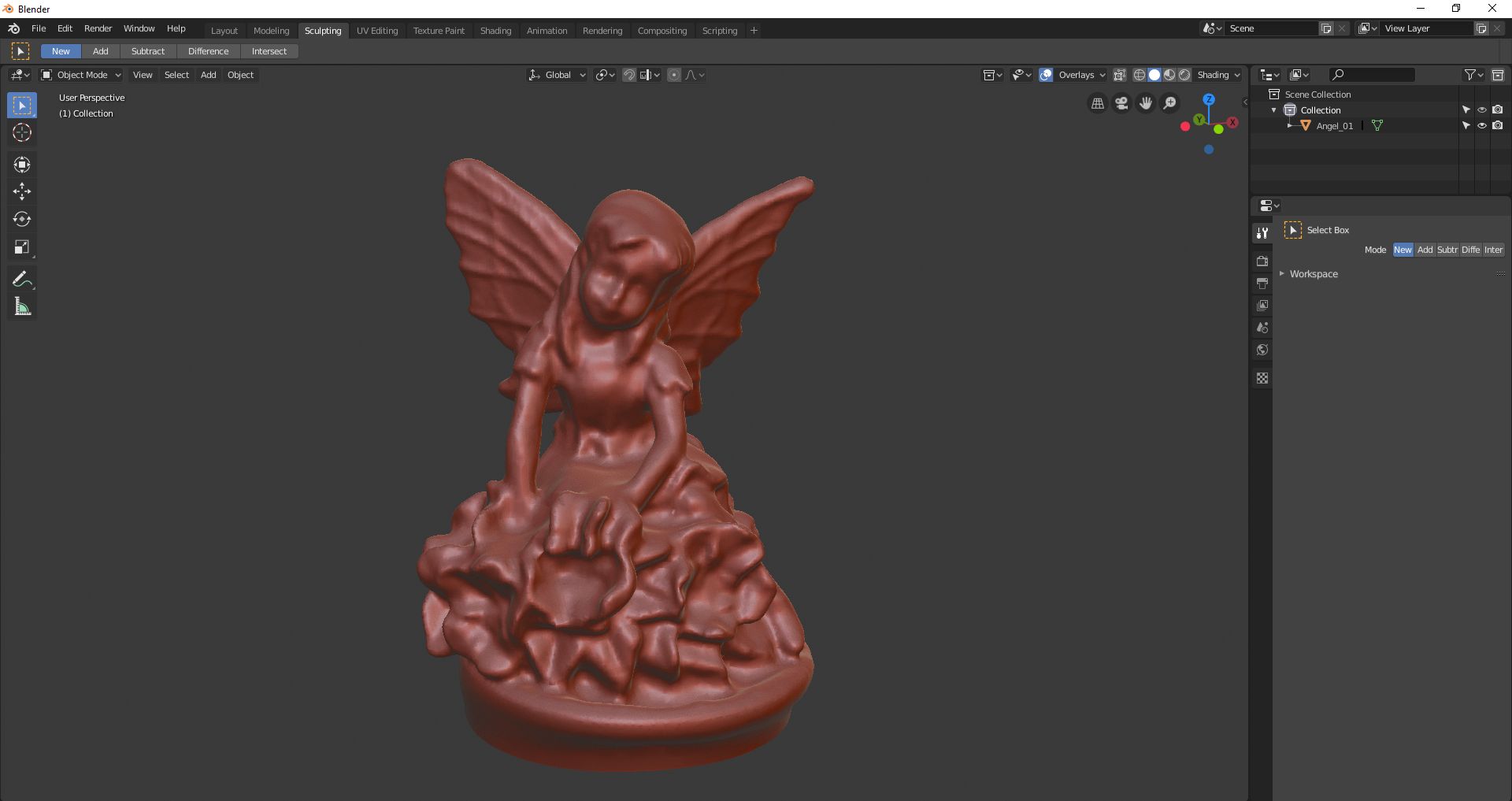Click the outliner search field
1512x801 pixels.
pos(1371,75)
